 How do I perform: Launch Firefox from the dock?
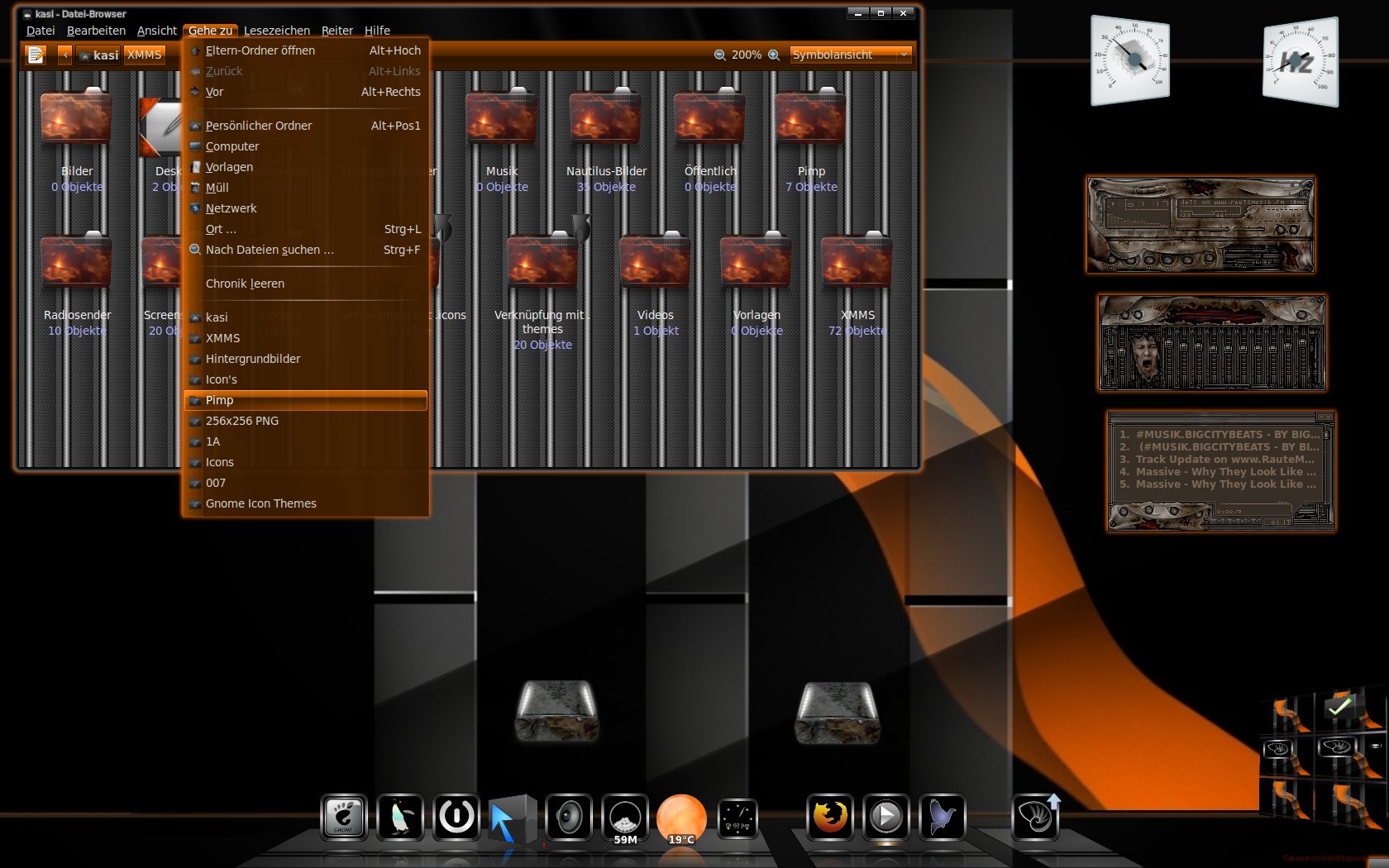pos(830,817)
